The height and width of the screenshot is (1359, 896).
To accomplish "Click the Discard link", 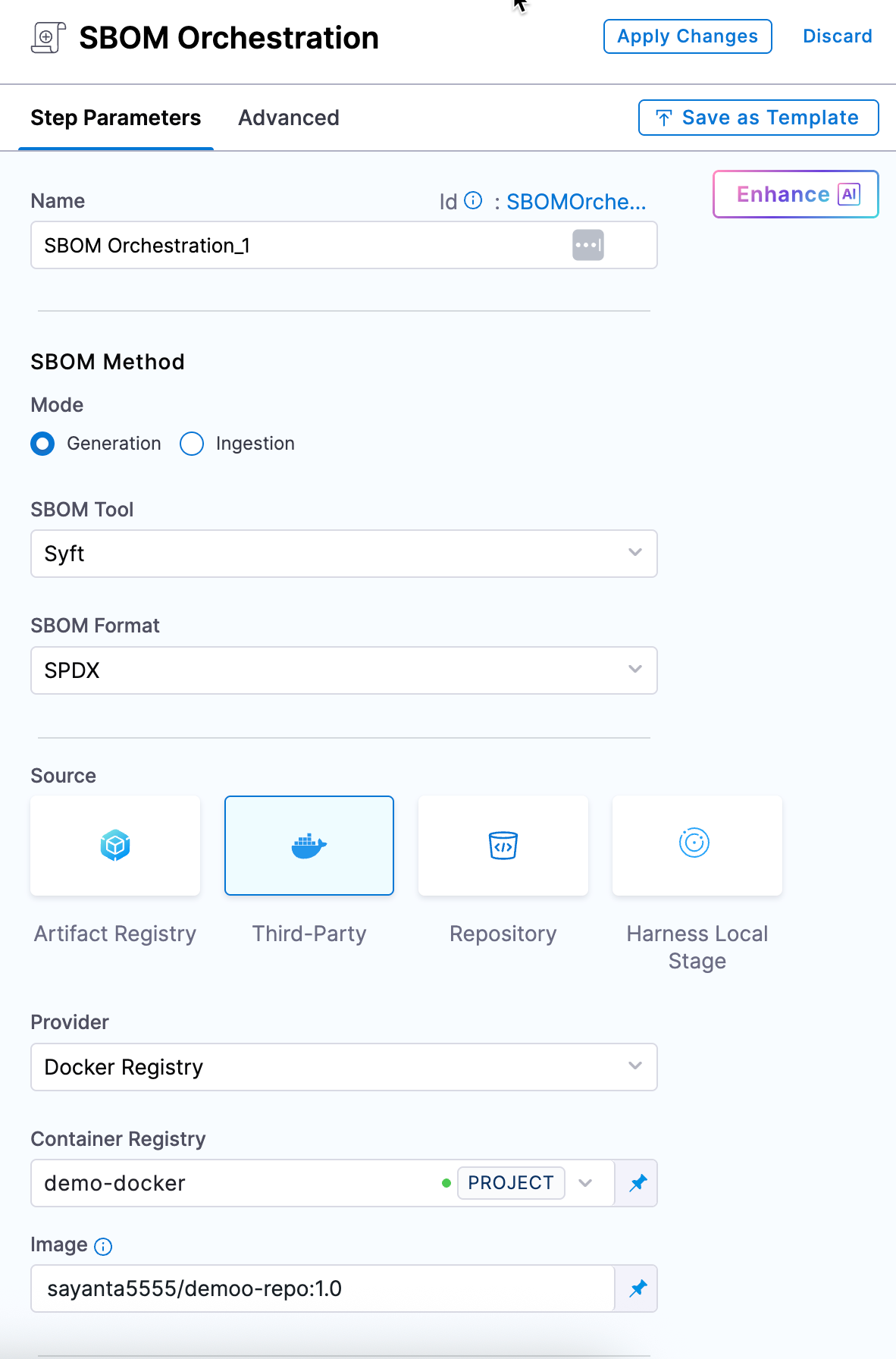I will pyautogui.click(x=838, y=36).
